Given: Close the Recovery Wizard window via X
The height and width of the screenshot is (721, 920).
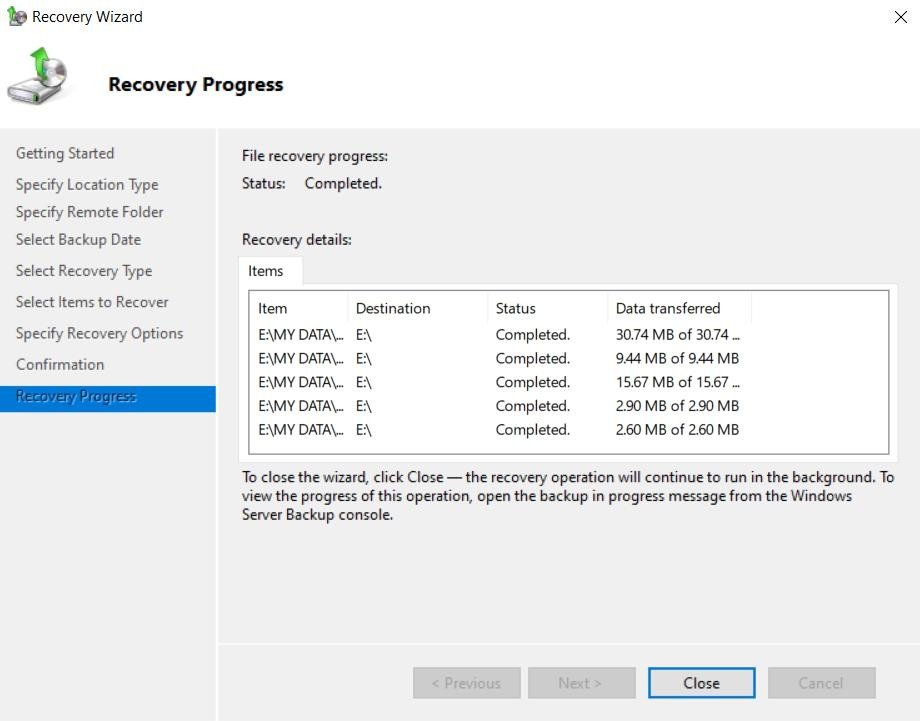Looking at the screenshot, I should 901,17.
